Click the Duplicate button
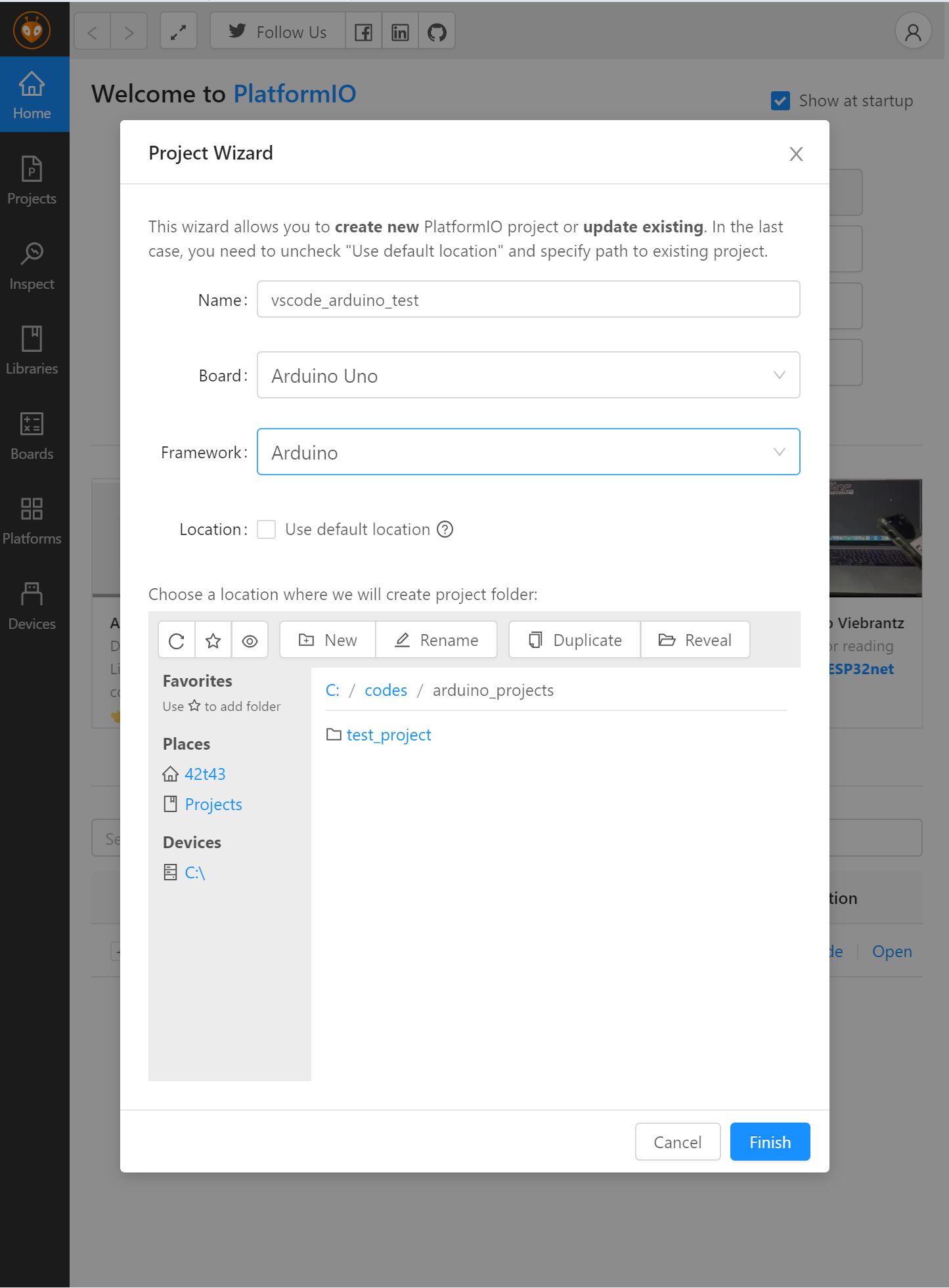949x1288 pixels. coord(575,640)
